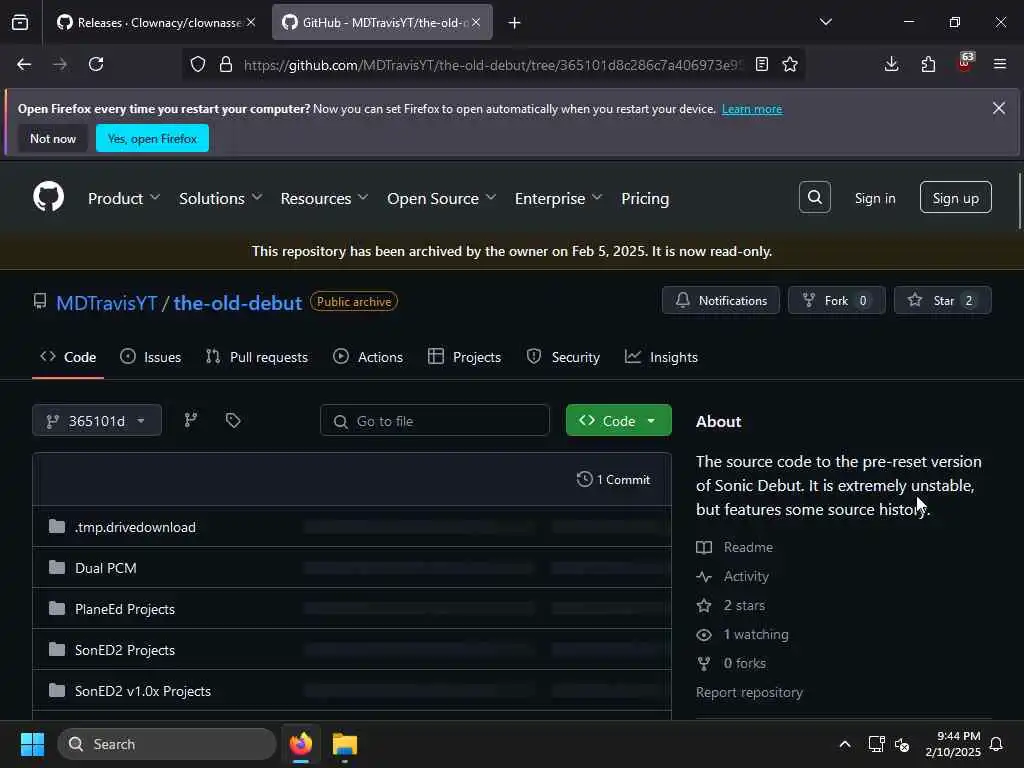Open the PlaneEd Projects folder
This screenshot has width=1024, height=768.
click(x=125, y=609)
